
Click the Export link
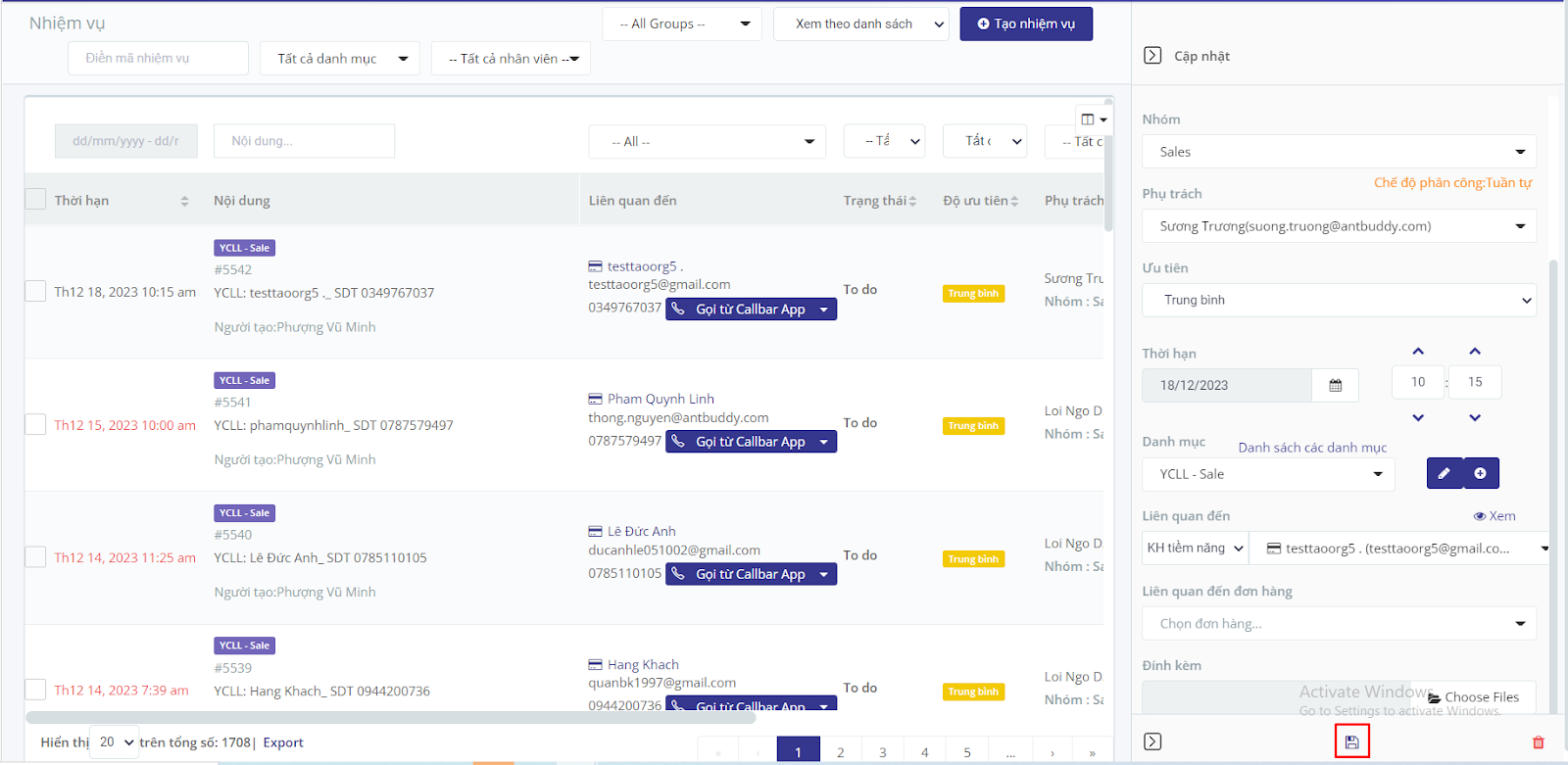[283, 742]
